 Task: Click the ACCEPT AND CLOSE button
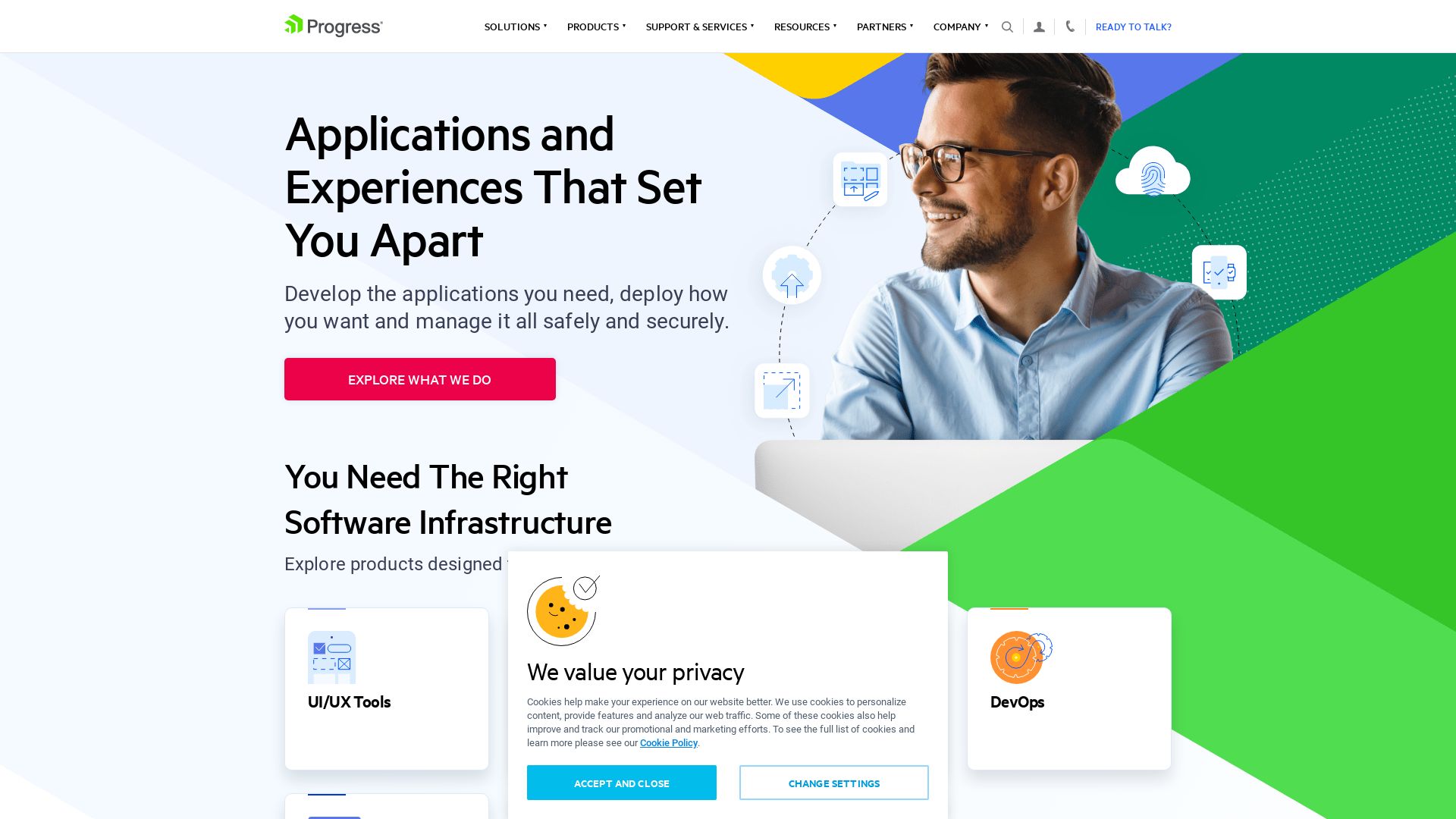[621, 783]
